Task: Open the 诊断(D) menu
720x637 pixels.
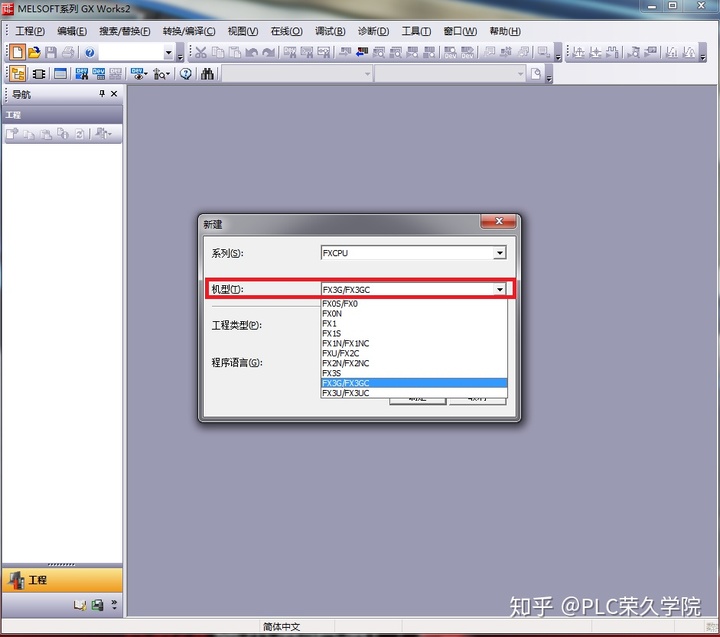Action: [x=373, y=31]
